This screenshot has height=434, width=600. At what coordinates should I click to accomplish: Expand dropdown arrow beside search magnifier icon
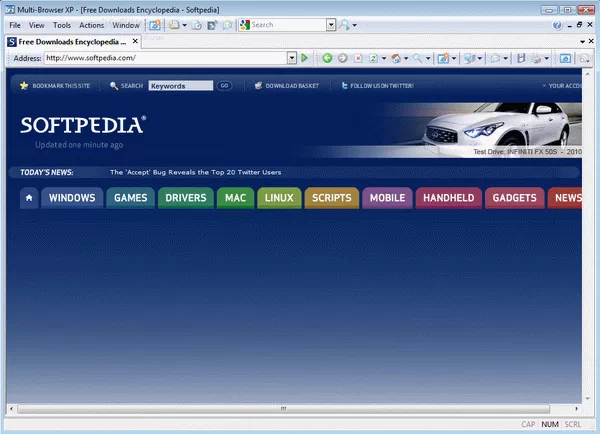pos(355,25)
